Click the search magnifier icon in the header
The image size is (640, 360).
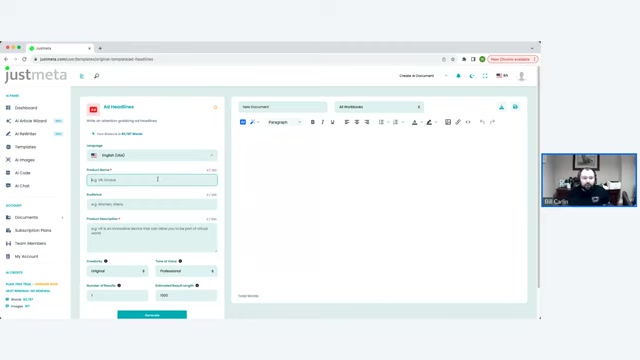tap(96, 76)
